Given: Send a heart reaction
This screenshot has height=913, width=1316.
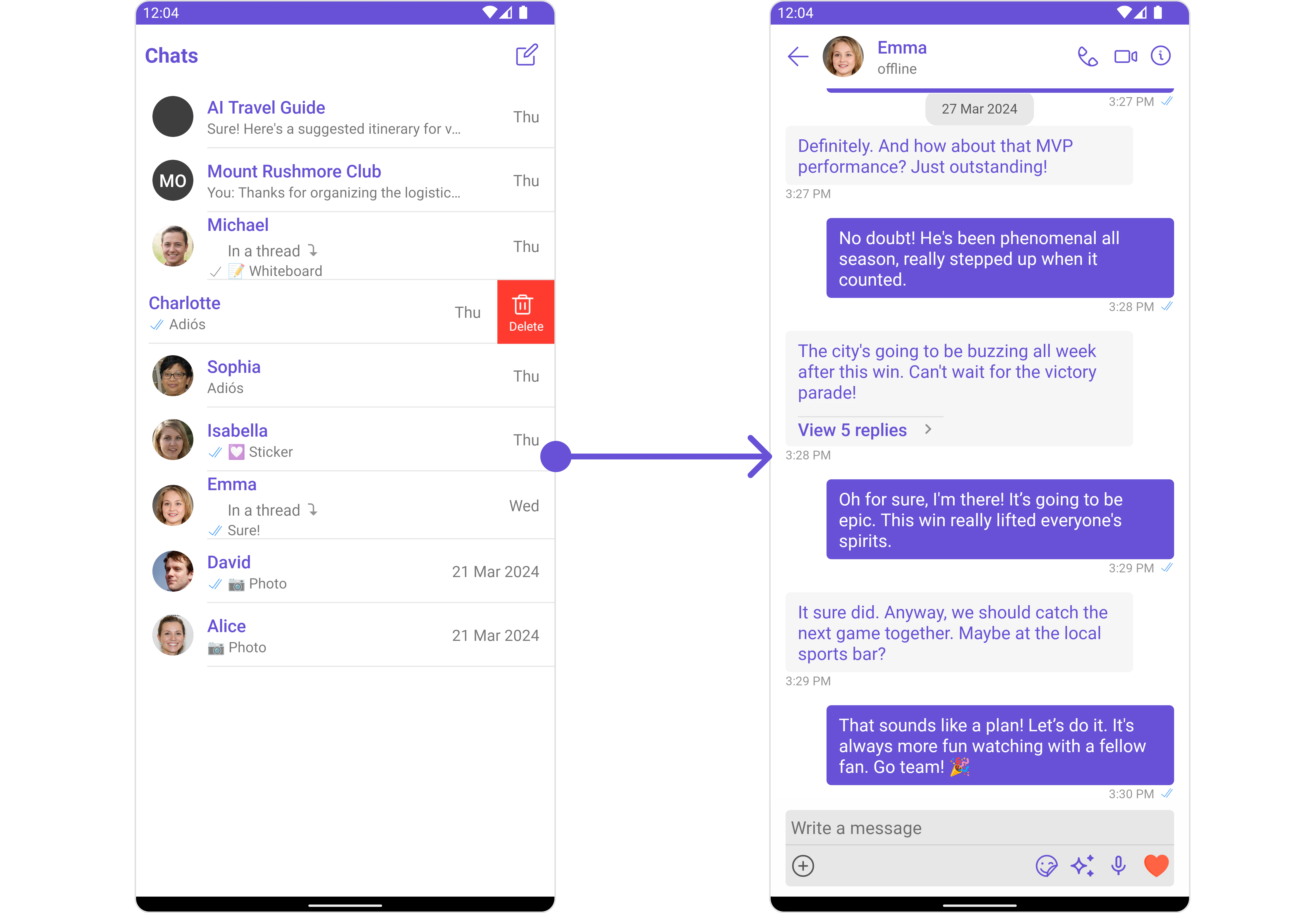Looking at the screenshot, I should pyautogui.click(x=1156, y=866).
